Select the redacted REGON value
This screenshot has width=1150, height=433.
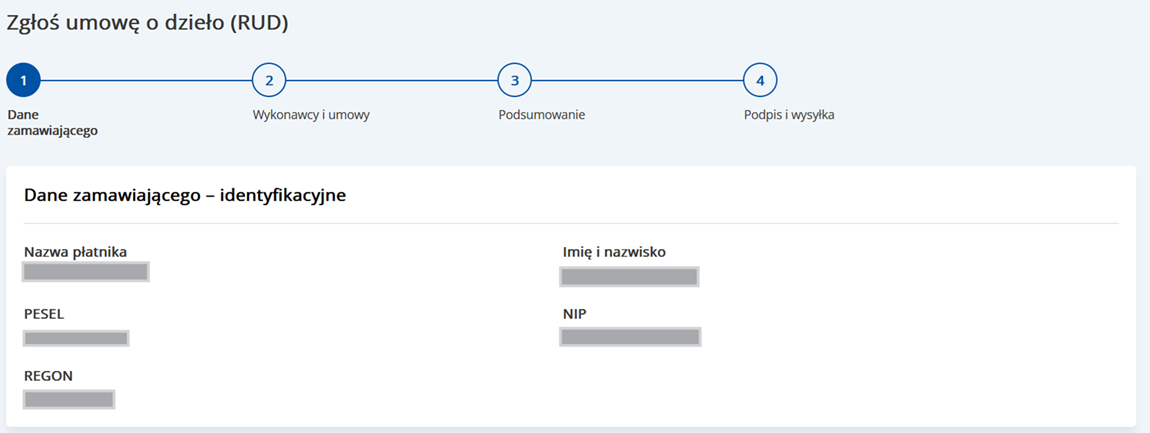pyautogui.click(x=69, y=400)
